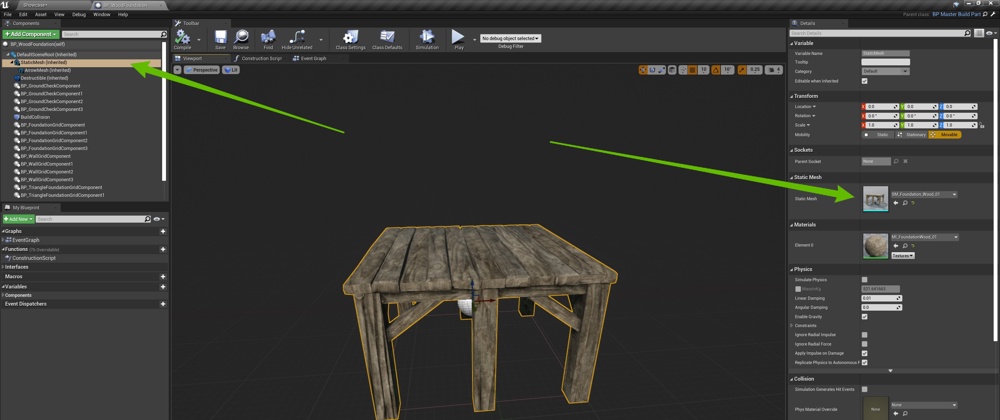Uncheck Editable when Inherited
Image resolution: width=1000 pixels, height=420 pixels.
(x=864, y=81)
